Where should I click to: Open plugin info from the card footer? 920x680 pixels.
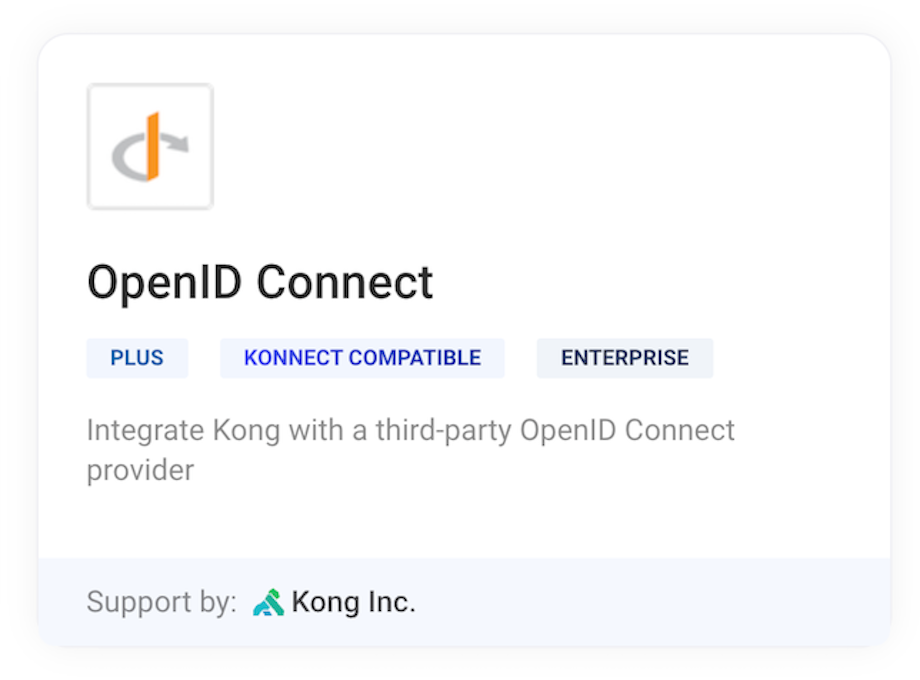click(x=460, y=601)
